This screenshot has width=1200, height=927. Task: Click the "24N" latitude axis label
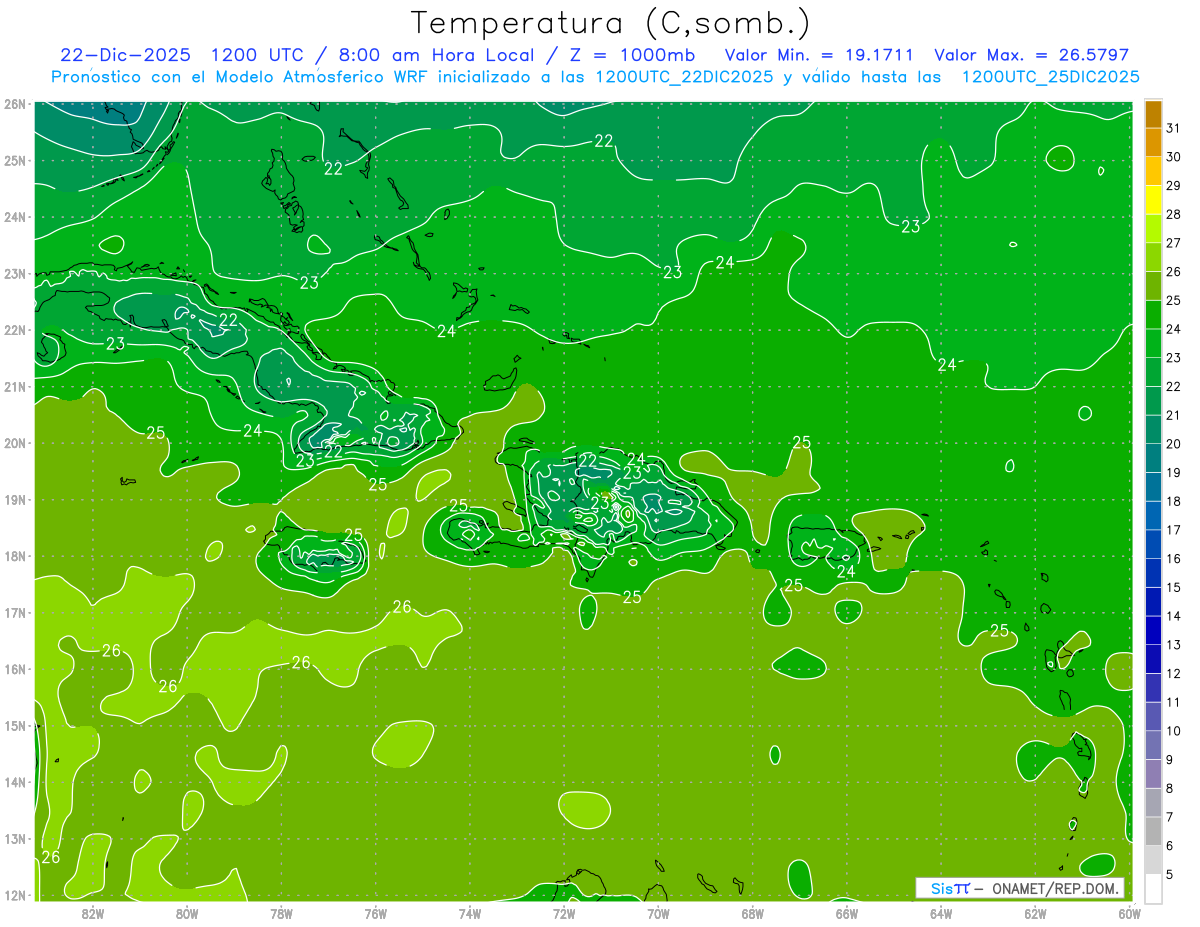[x=14, y=217]
